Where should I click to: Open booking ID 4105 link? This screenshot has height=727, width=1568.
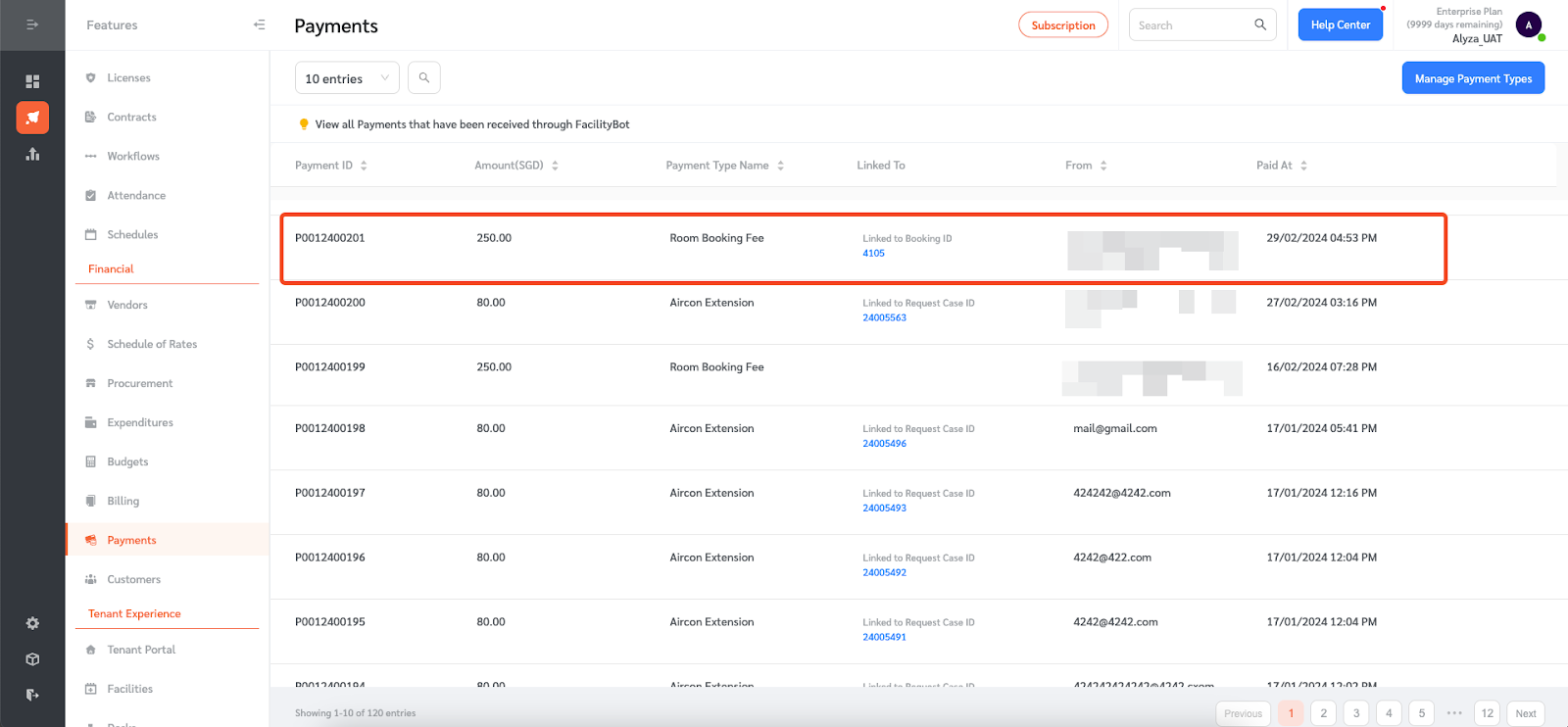(x=873, y=253)
